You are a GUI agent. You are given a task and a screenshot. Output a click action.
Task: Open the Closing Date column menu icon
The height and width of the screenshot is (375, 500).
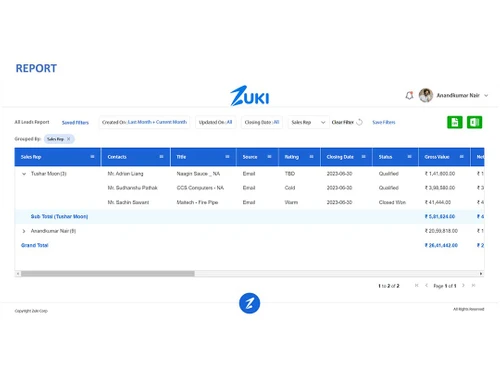pos(364,157)
